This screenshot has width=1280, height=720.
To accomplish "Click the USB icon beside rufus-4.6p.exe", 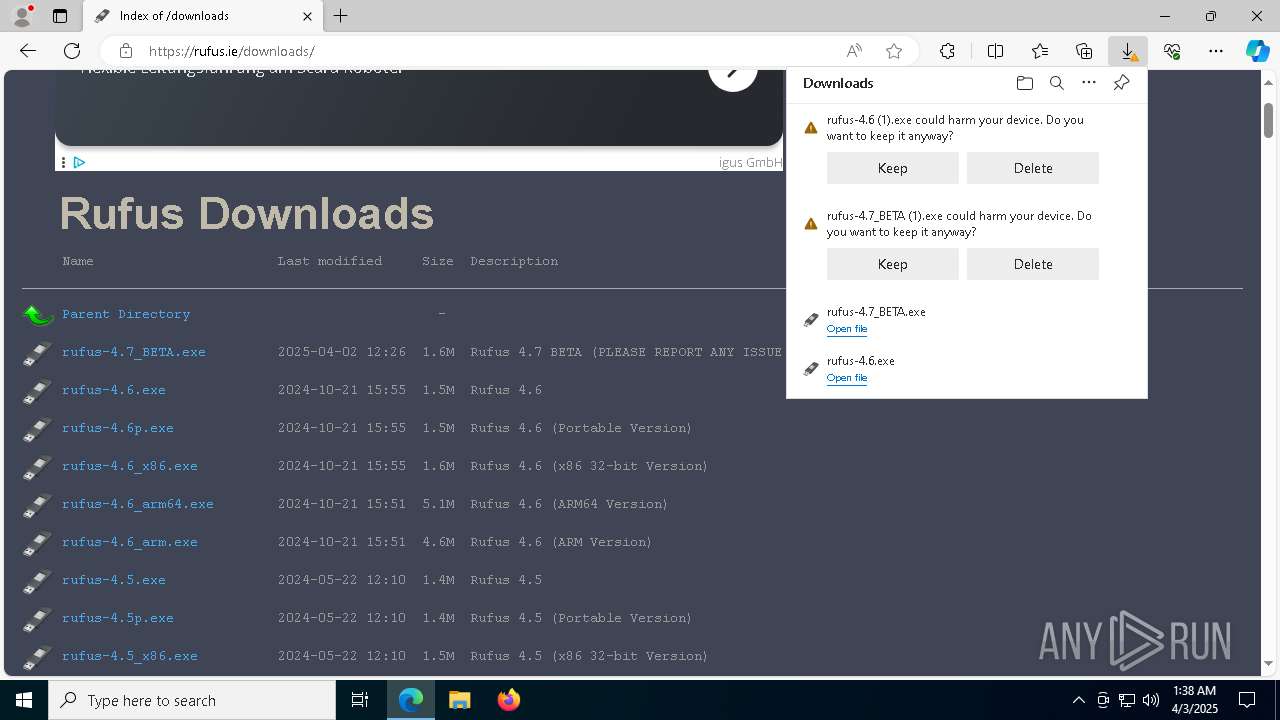I will [37, 429].
